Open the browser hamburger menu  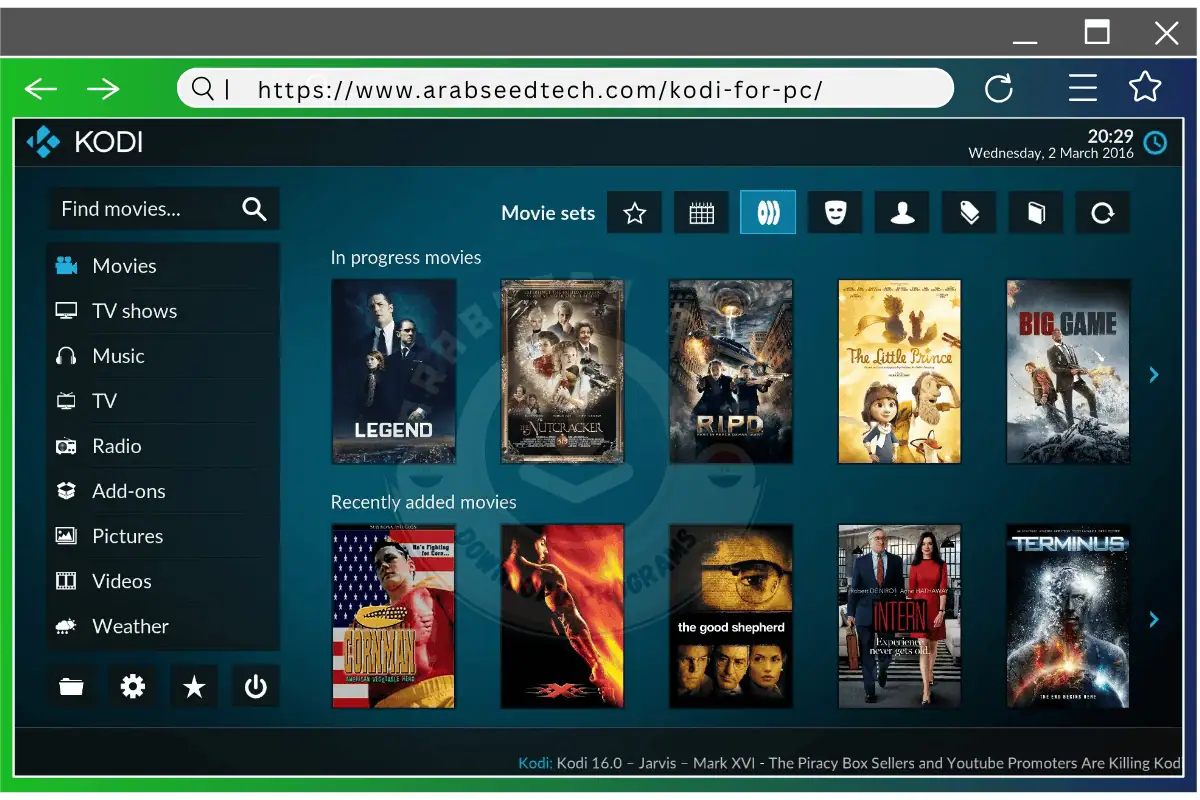coord(1082,88)
